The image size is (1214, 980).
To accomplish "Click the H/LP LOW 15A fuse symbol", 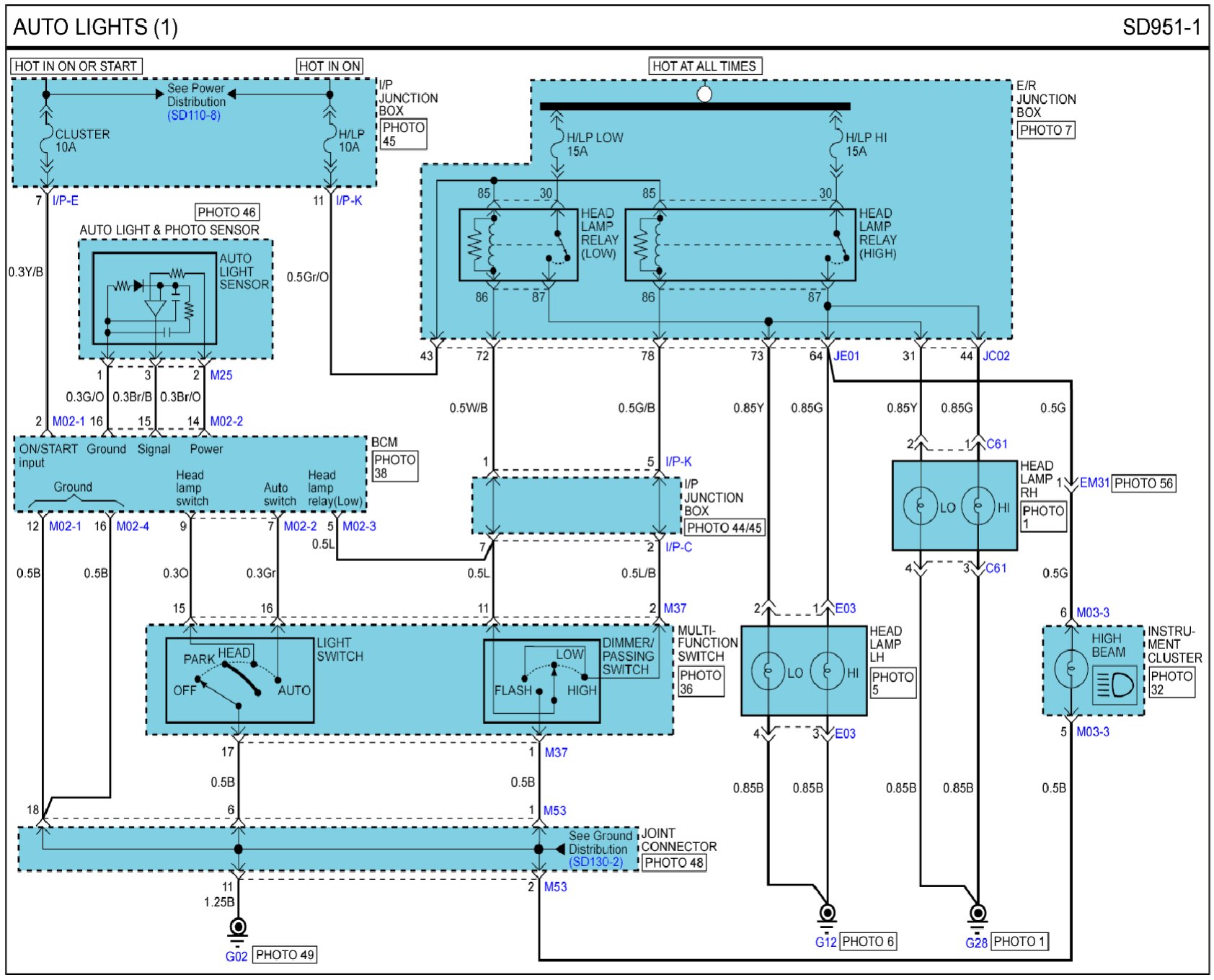I will point(557,144).
